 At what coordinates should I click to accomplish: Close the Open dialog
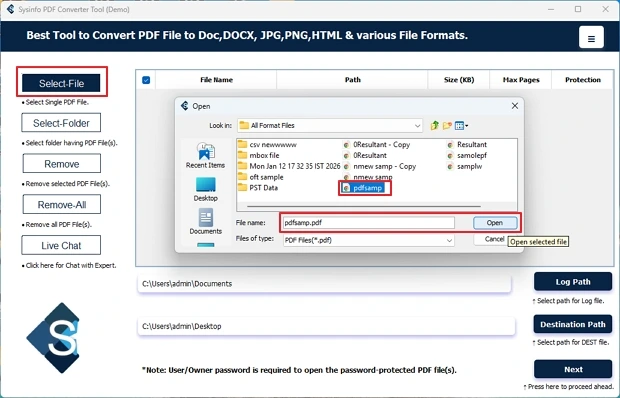click(514, 106)
